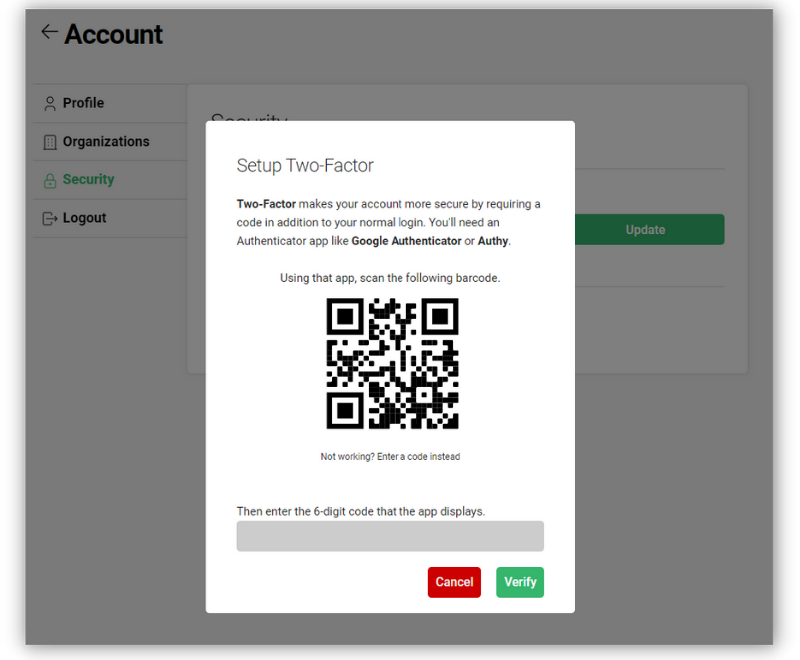This screenshot has width=800, height=660.
Task: Click the 'Setup Two-Factor' dialog heading
Action: [x=305, y=166]
